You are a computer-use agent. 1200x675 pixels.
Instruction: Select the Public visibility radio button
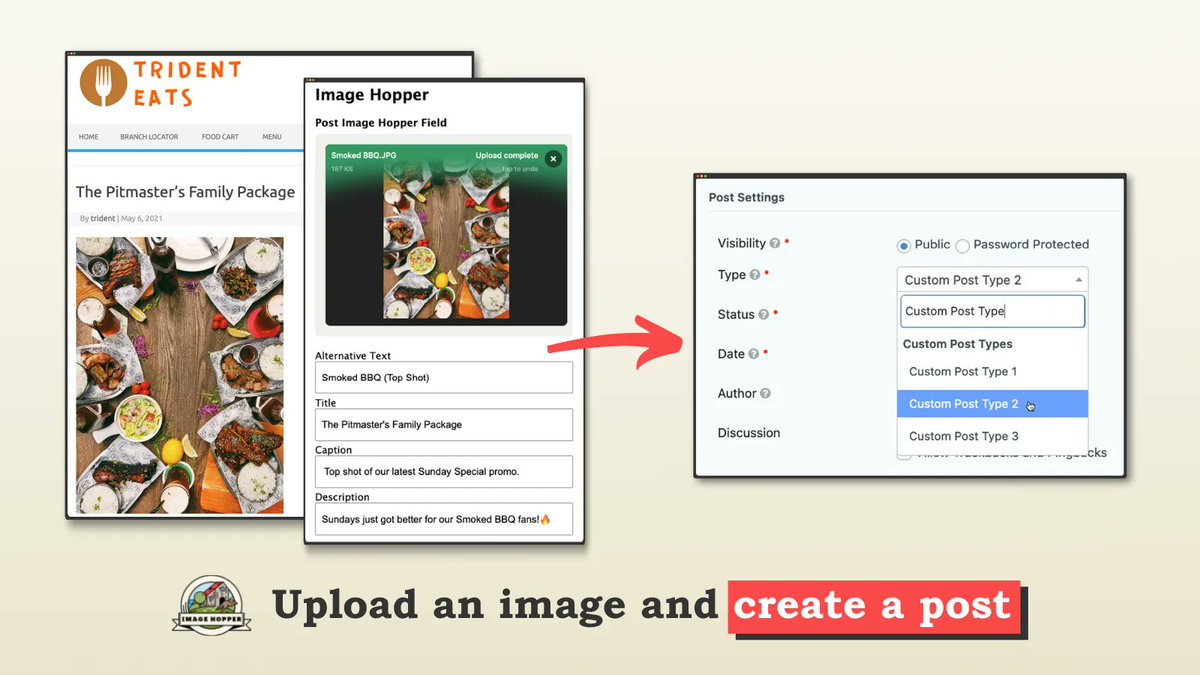(x=903, y=245)
